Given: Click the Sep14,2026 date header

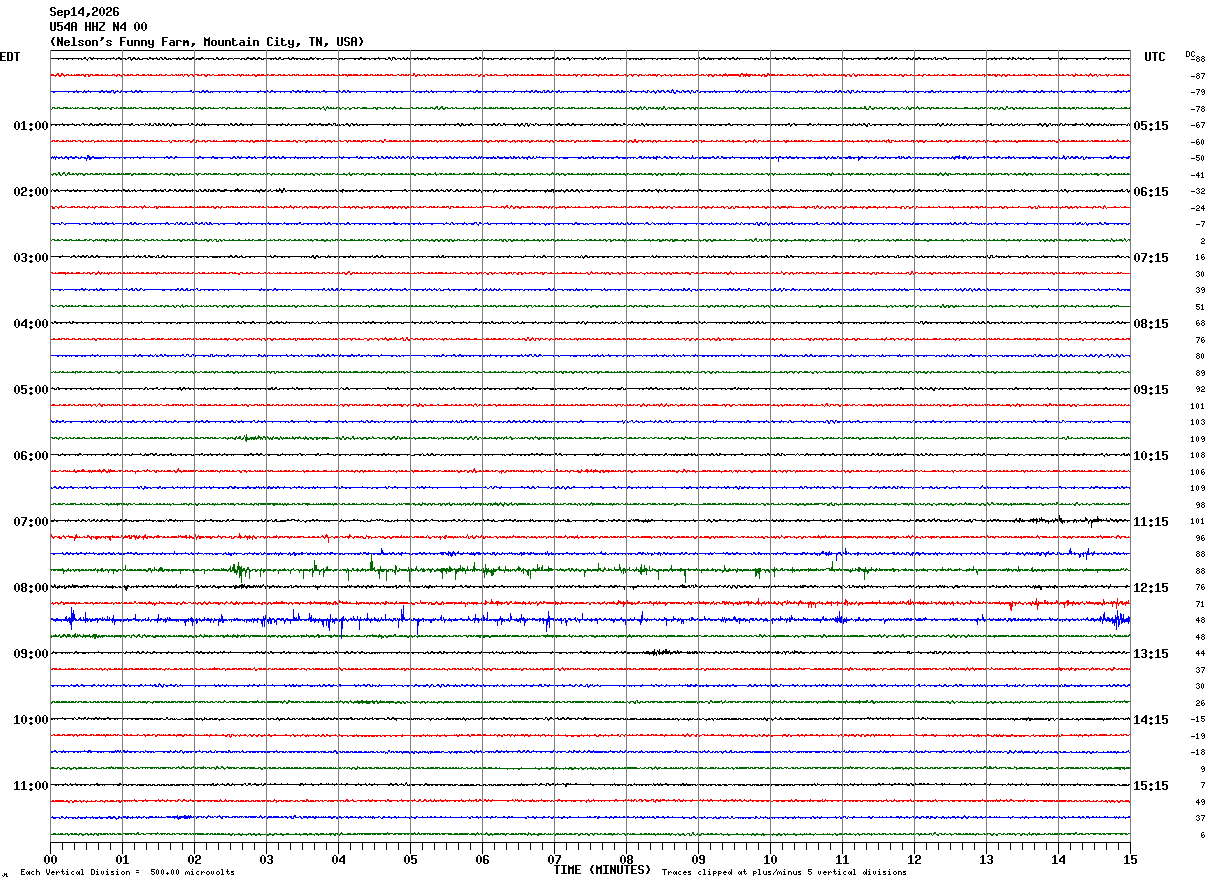Looking at the screenshot, I should pyautogui.click(x=84, y=12).
